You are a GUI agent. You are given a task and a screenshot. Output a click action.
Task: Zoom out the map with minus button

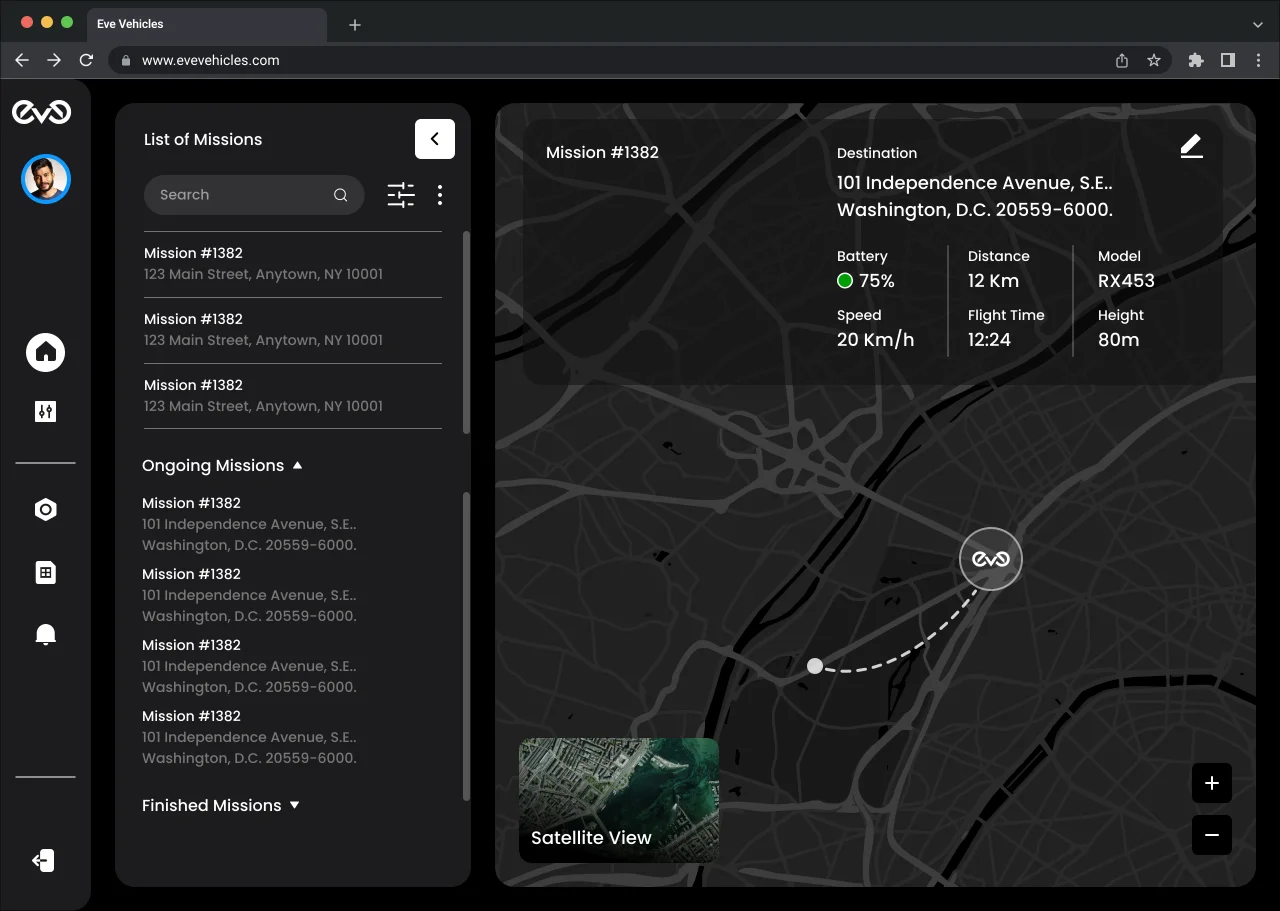click(x=1212, y=835)
